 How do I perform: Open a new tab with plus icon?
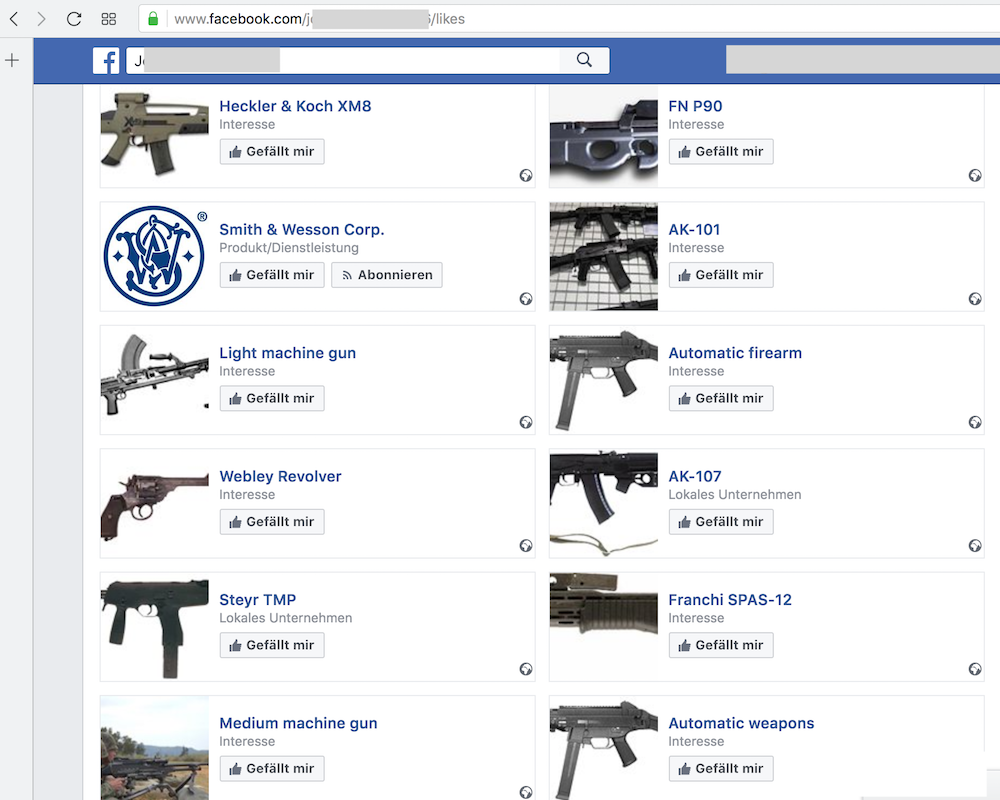[12, 61]
